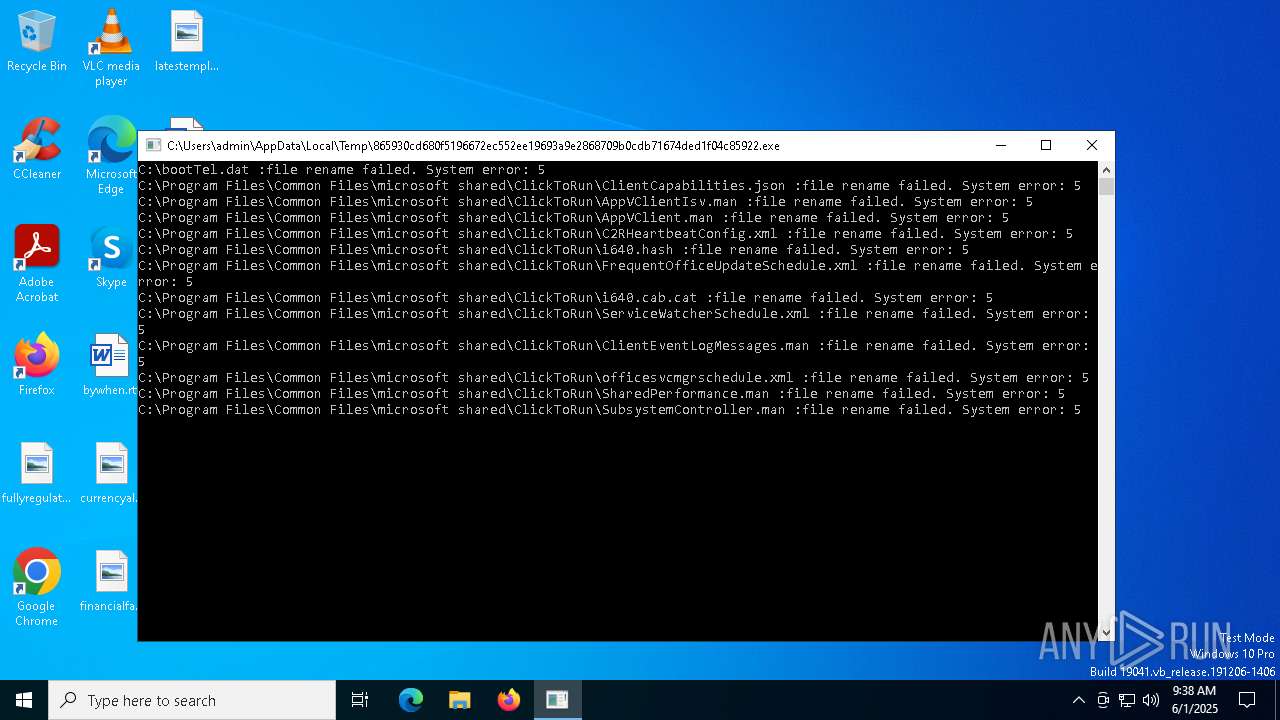Open the clock showing 9:38 AM

click(x=1195, y=700)
